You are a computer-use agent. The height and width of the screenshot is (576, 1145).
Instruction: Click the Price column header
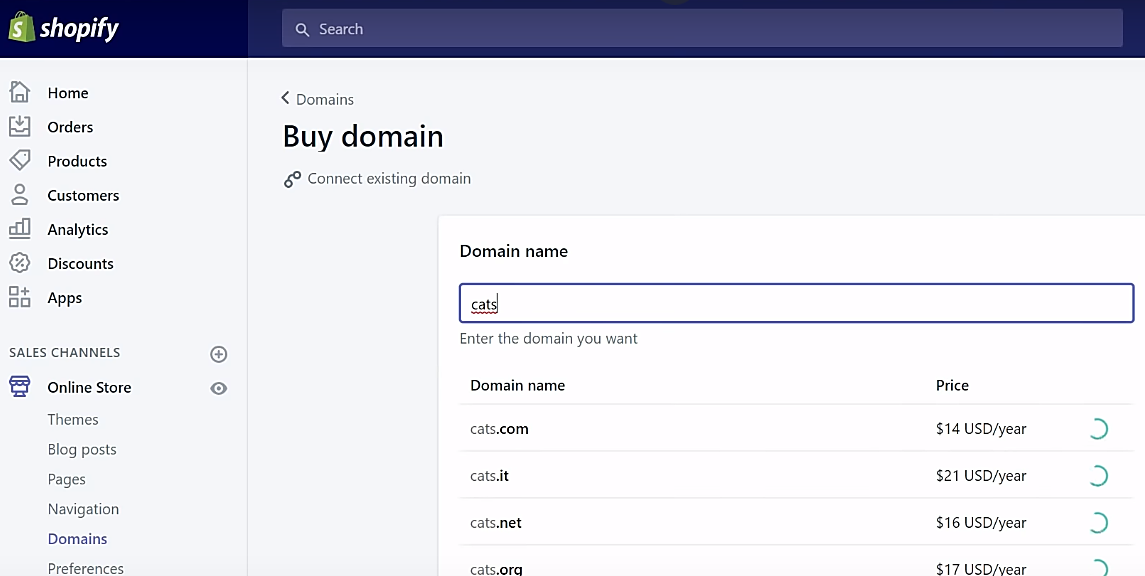[952, 385]
